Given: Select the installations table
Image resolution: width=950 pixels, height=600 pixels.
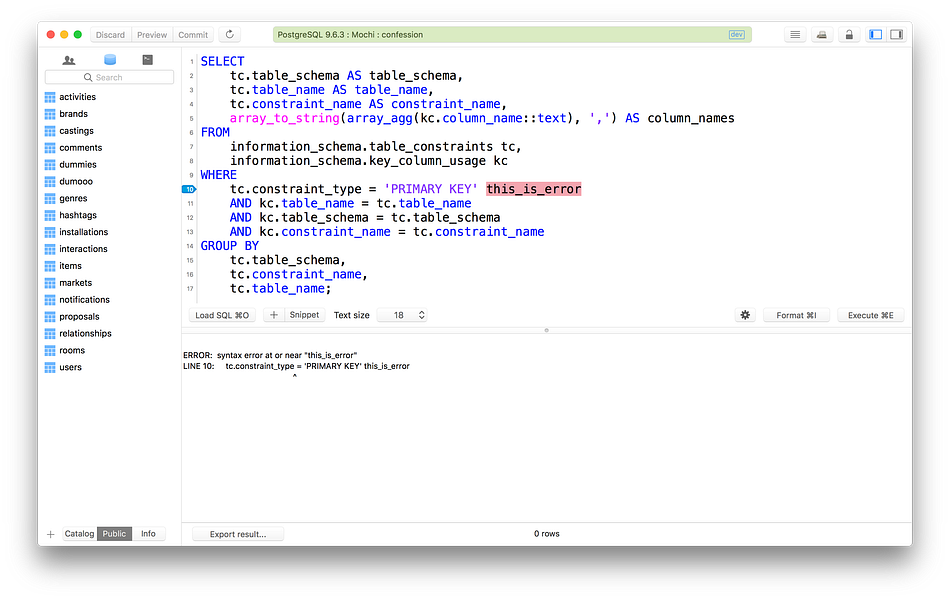Looking at the screenshot, I should point(84,232).
